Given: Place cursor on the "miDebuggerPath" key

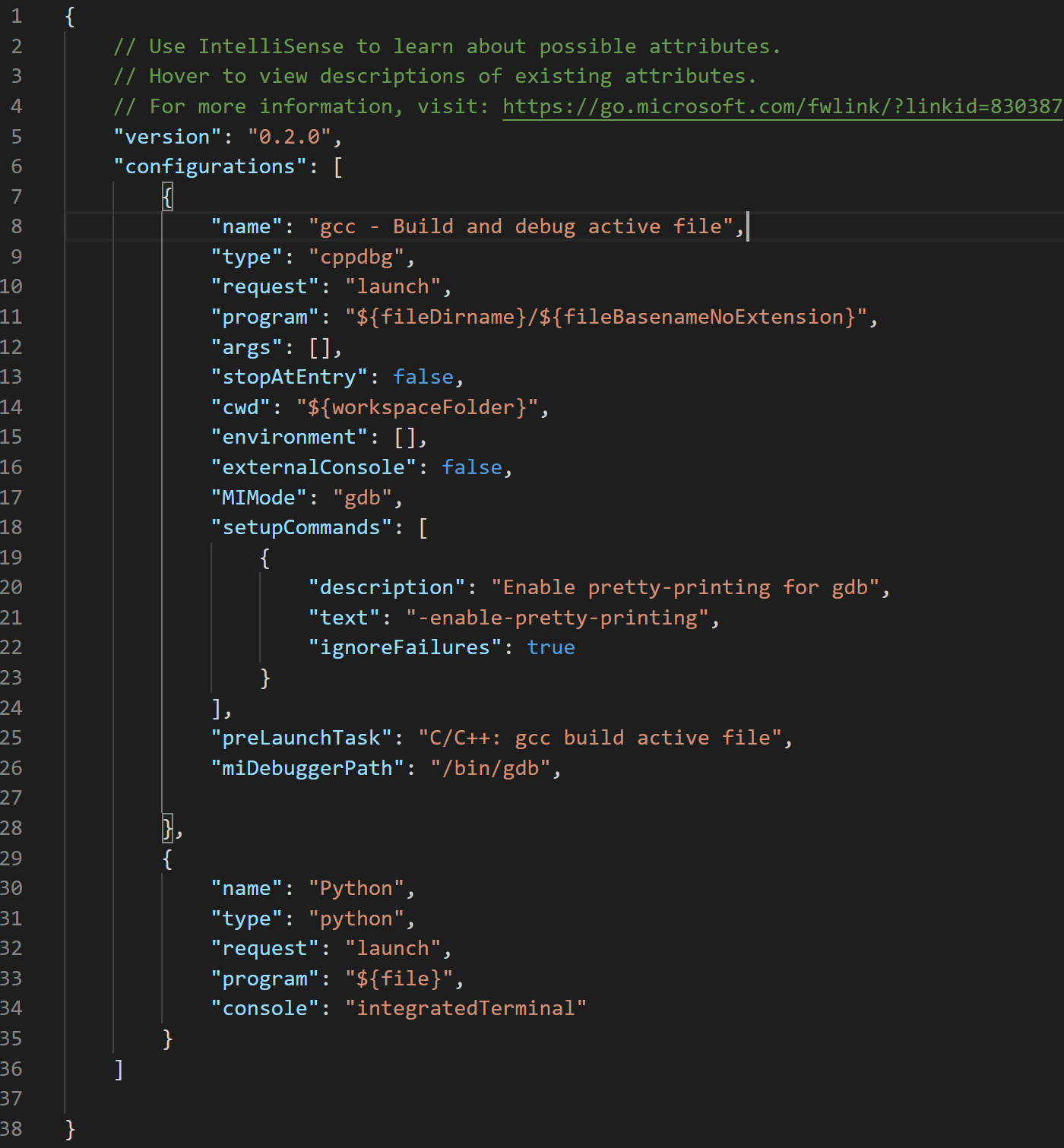Looking at the screenshot, I should point(307,767).
